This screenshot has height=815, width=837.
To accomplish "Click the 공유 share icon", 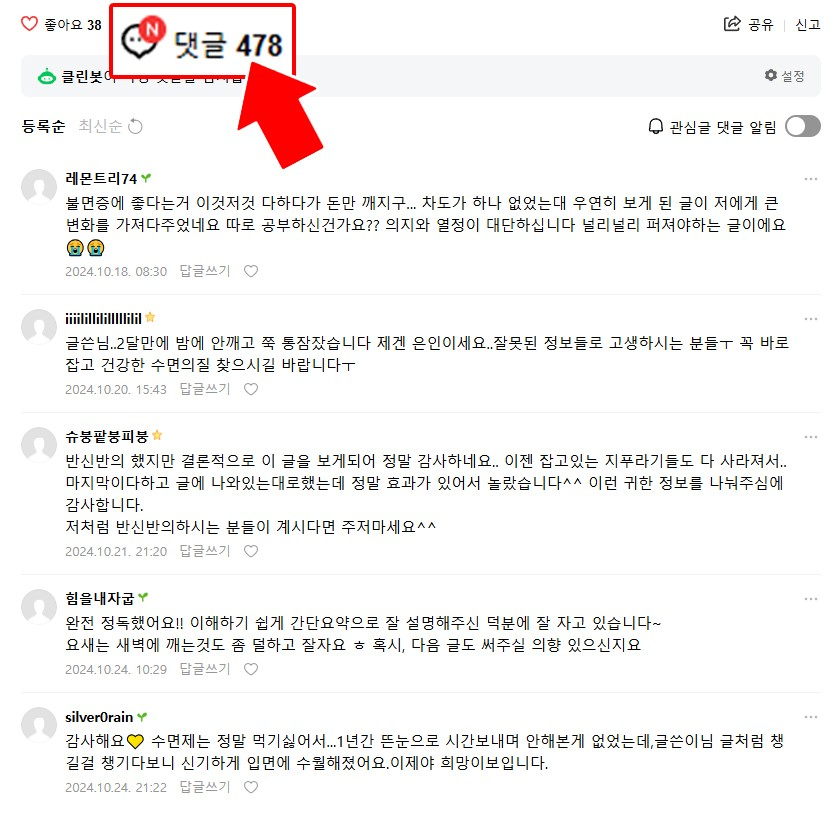I will (x=732, y=24).
